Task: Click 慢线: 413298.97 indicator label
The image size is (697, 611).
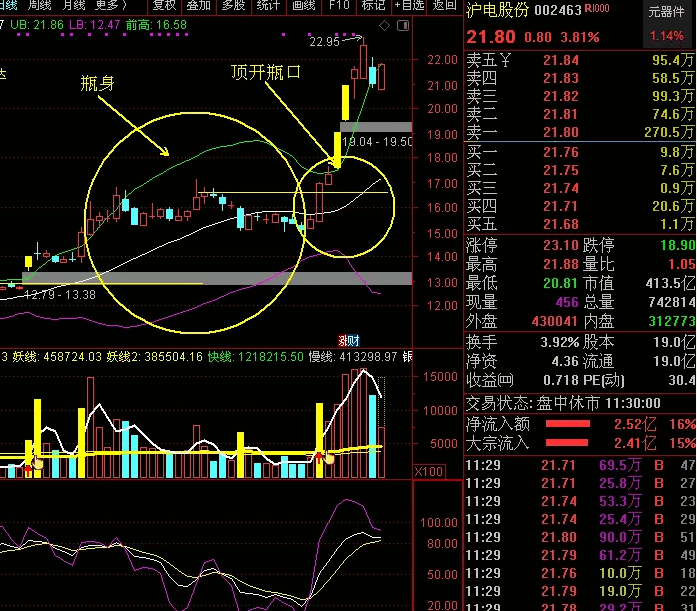Action: click(x=353, y=357)
